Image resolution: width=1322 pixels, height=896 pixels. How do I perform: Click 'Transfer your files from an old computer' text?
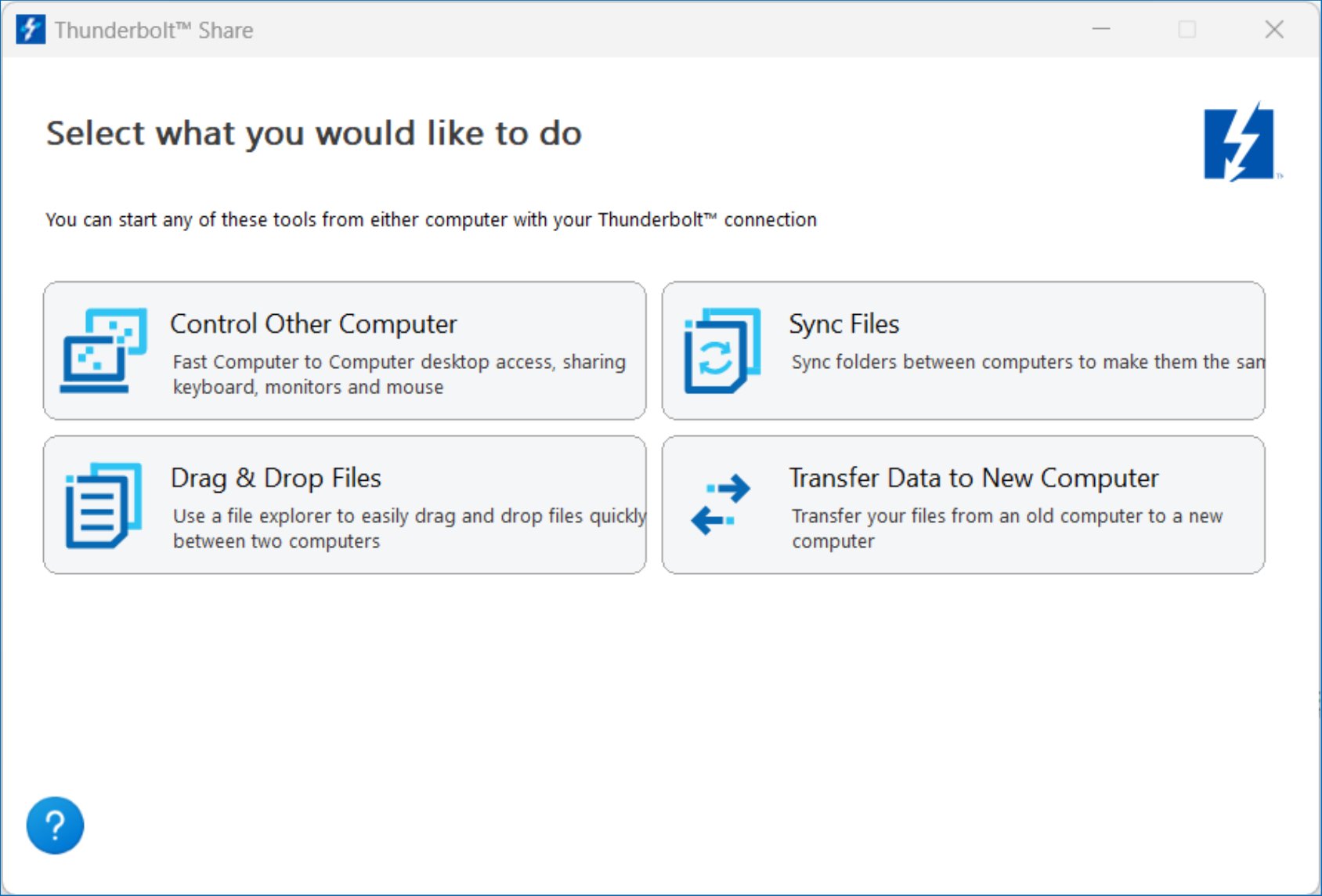(x=1007, y=529)
